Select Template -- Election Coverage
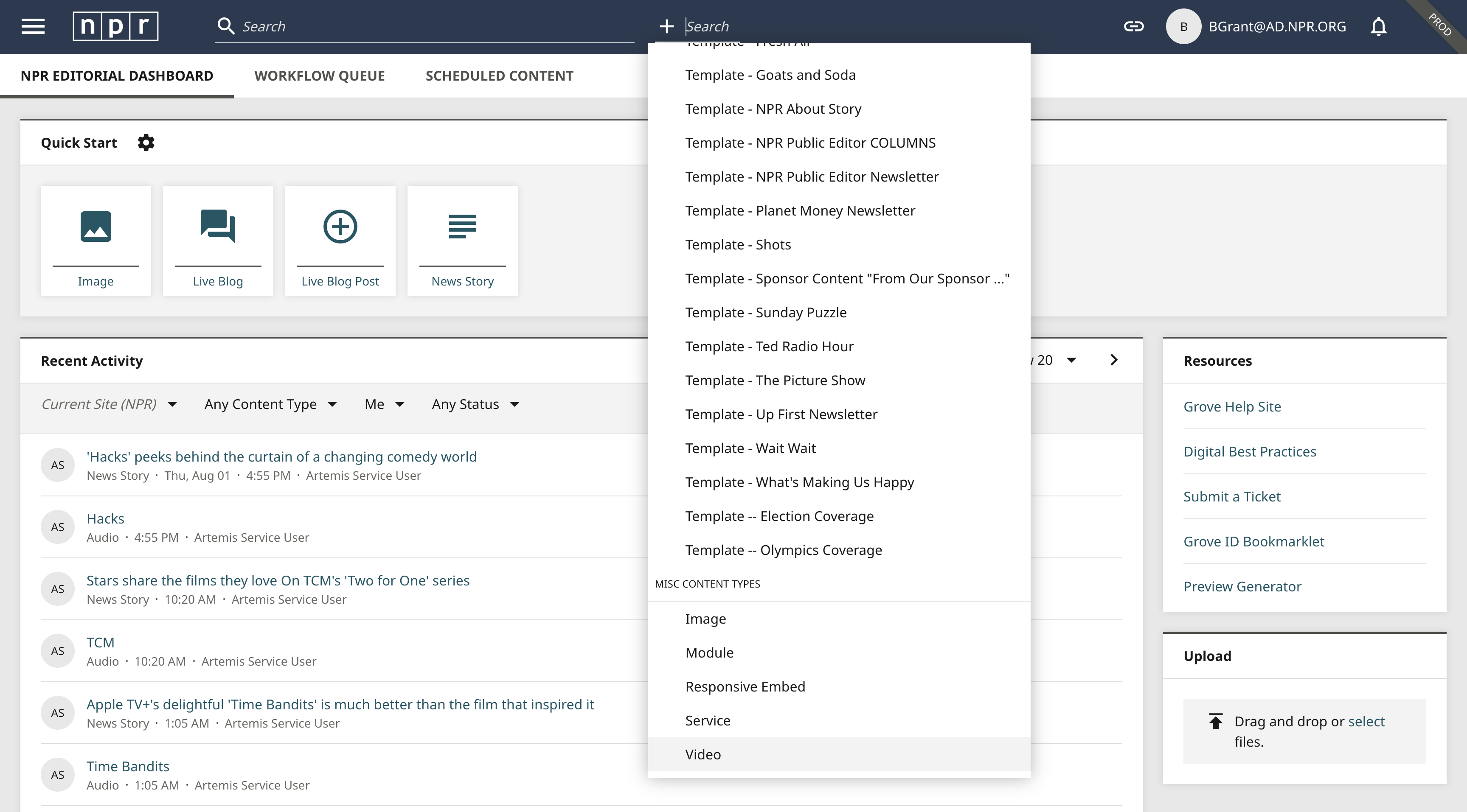Image resolution: width=1467 pixels, height=812 pixels. [x=839, y=516]
